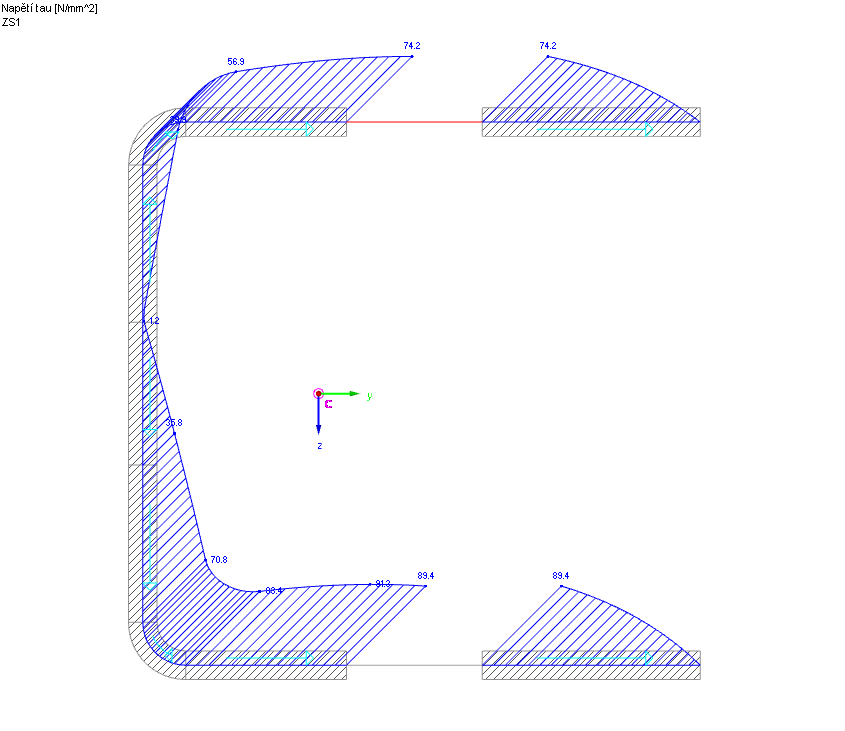Click the 70.8 stress value label
Image resolution: width=845 pixels, height=731 pixels.
tap(219, 560)
